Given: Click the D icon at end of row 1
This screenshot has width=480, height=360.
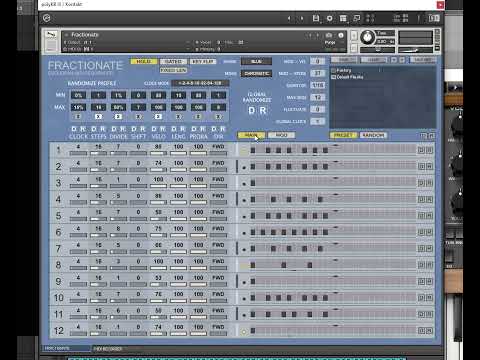Looking at the screenshot, I should (421, 150).
